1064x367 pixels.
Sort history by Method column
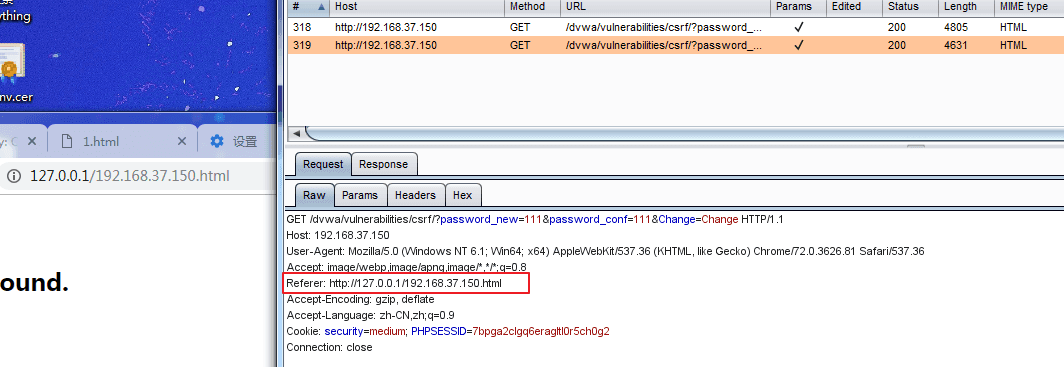click(x=532, y=7)
